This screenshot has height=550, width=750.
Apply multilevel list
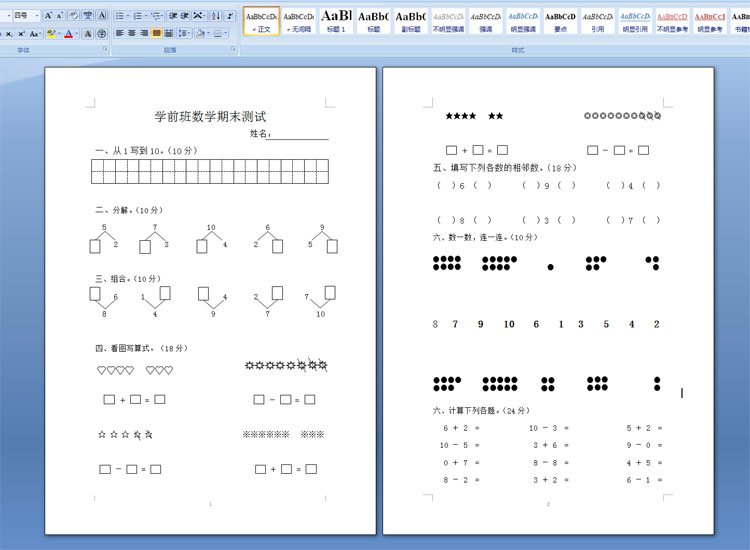tap(155, 16)
